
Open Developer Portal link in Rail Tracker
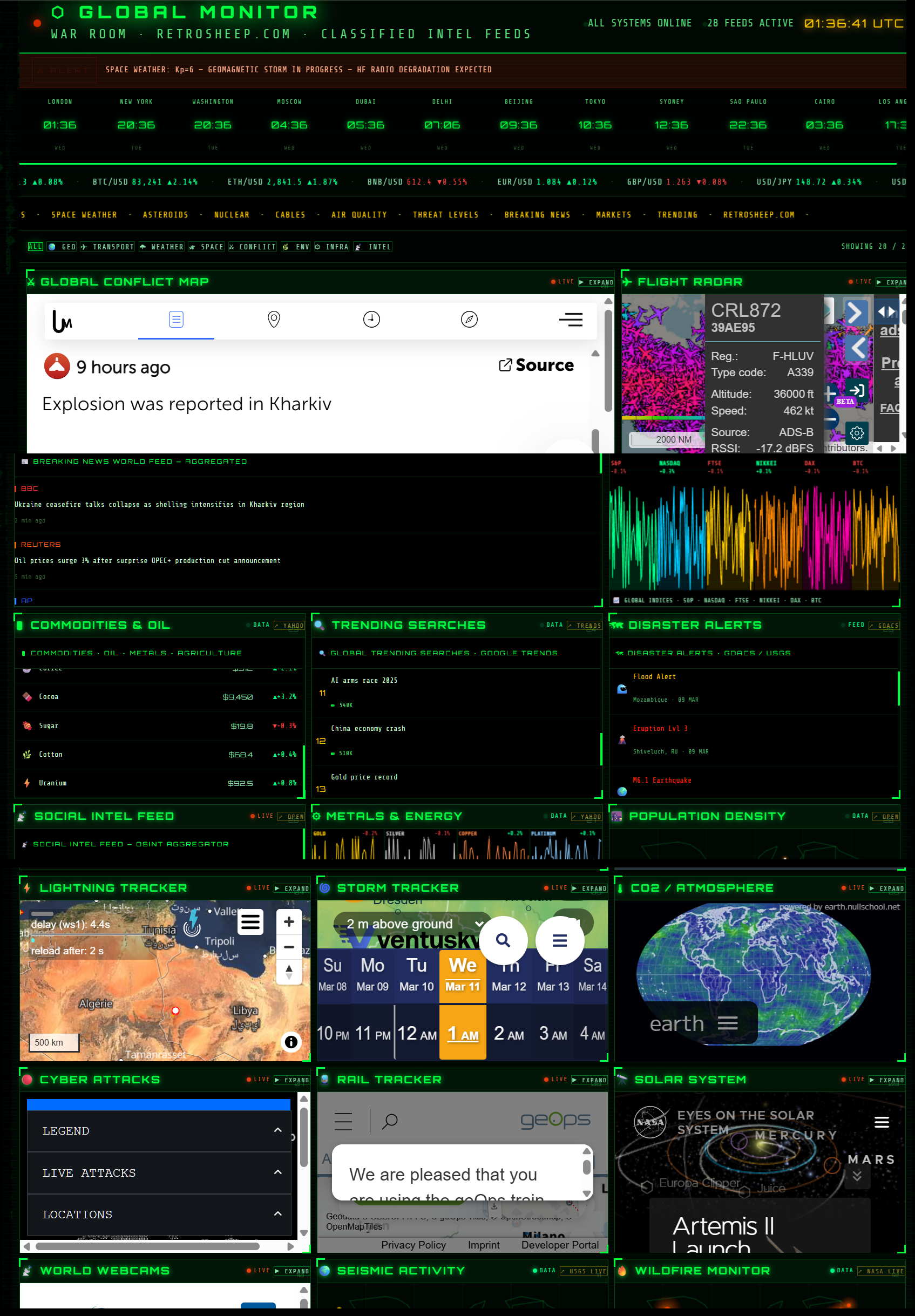click(x=560, y=1245)
